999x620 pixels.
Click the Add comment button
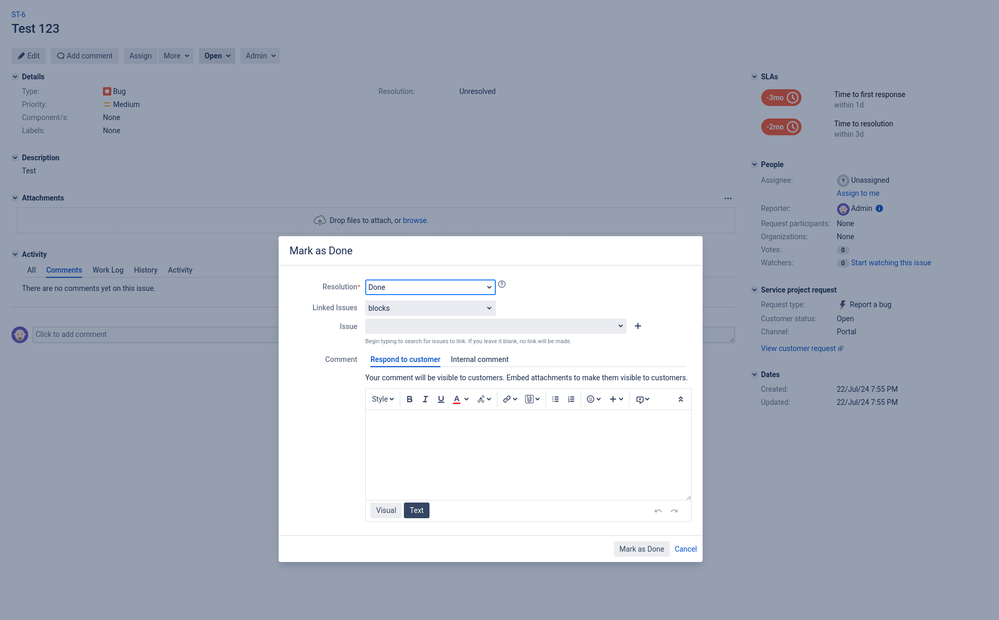point(85,56)
